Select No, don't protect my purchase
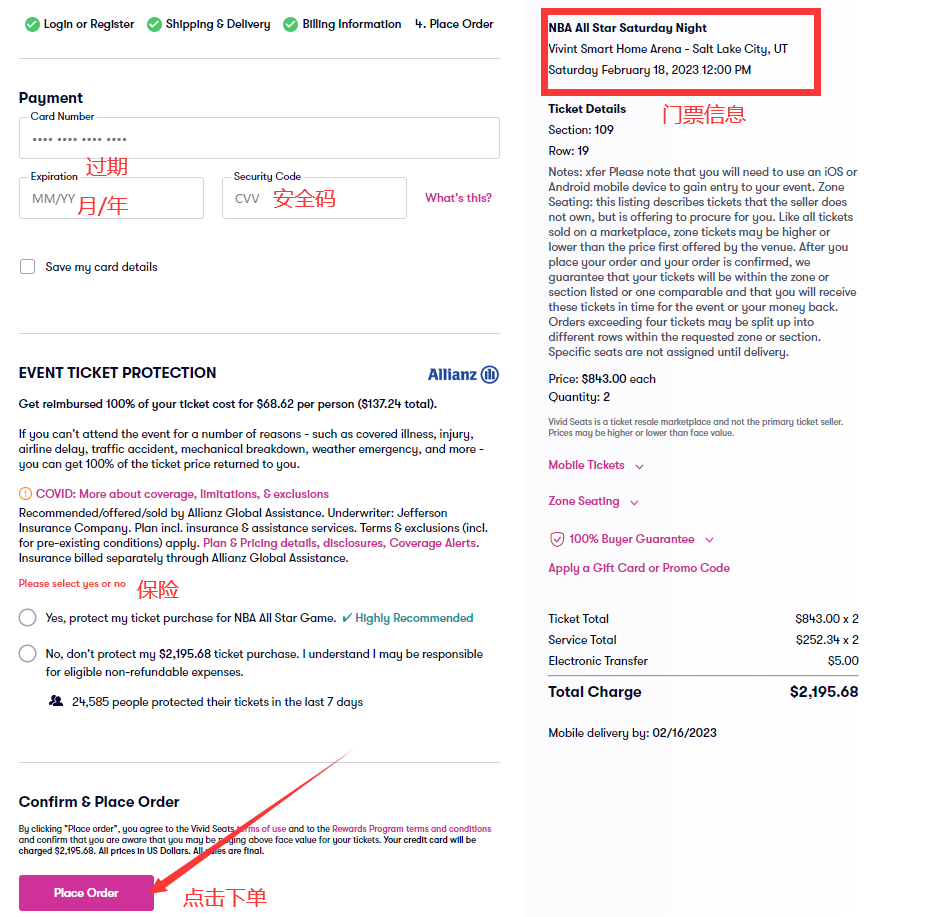946x917 pixels. [x=28, y=654]
